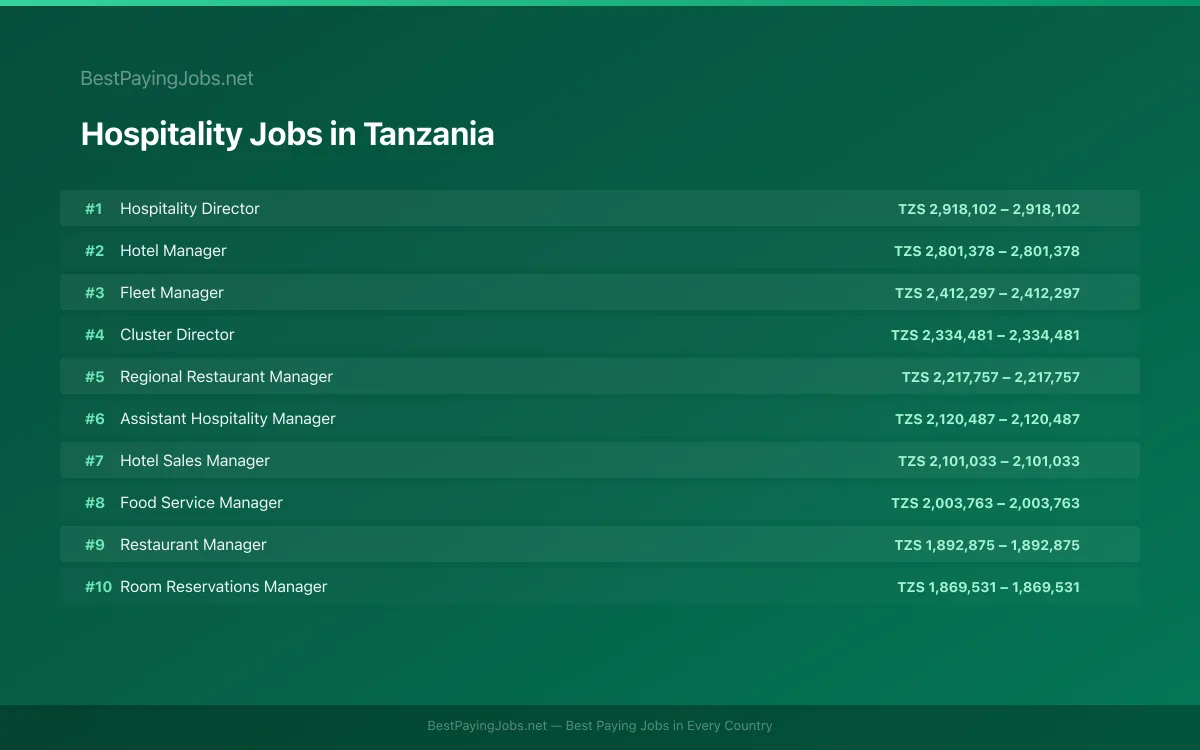
Task: Click rank number #3
Action: (94, 293)
